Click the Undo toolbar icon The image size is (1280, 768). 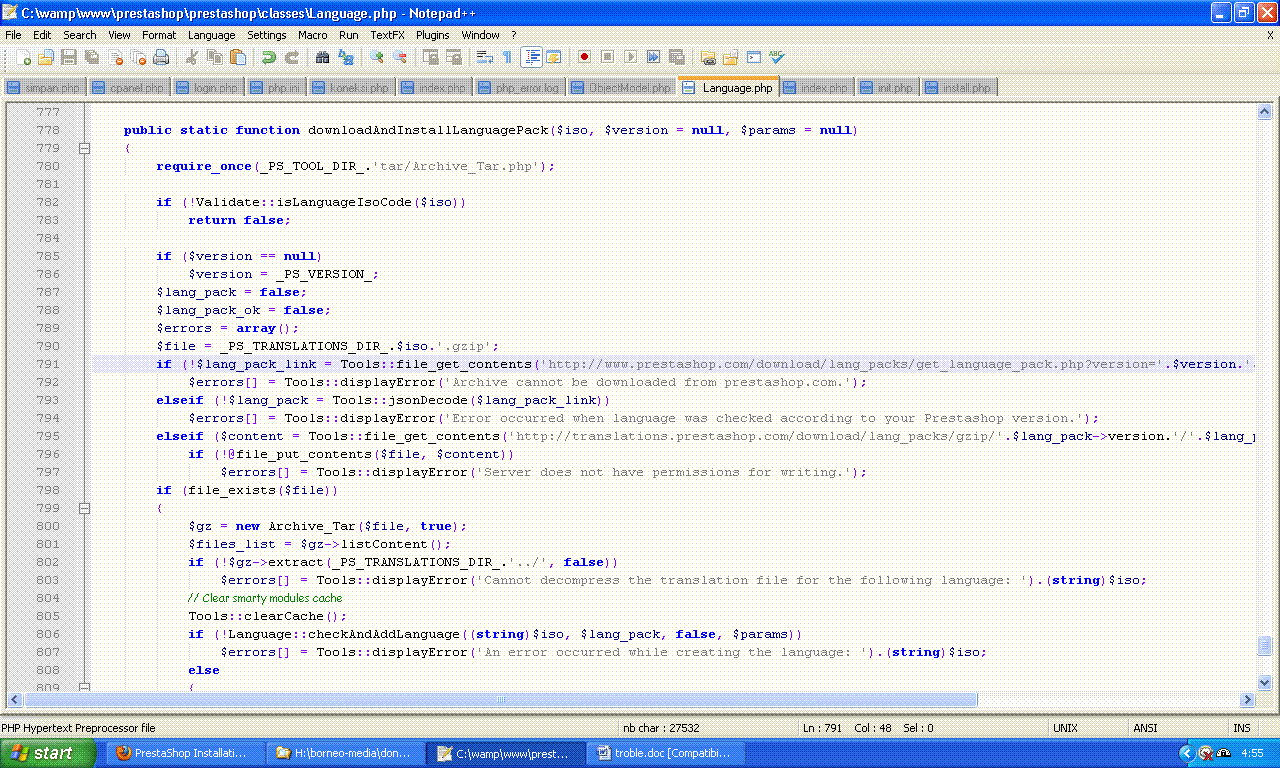pos(269,58)
